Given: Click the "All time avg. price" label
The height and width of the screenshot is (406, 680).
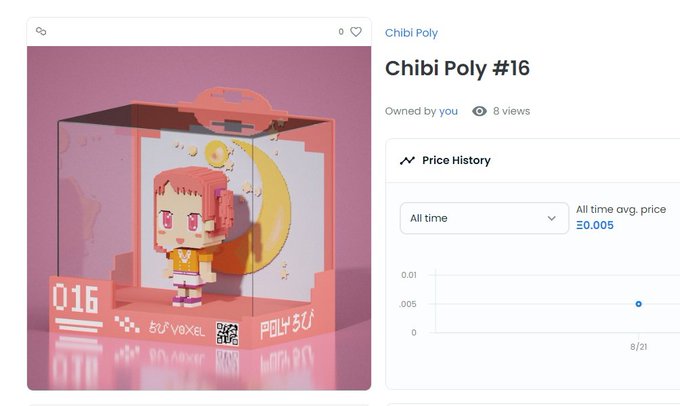Looking at the screenshot, I should 621,210.
